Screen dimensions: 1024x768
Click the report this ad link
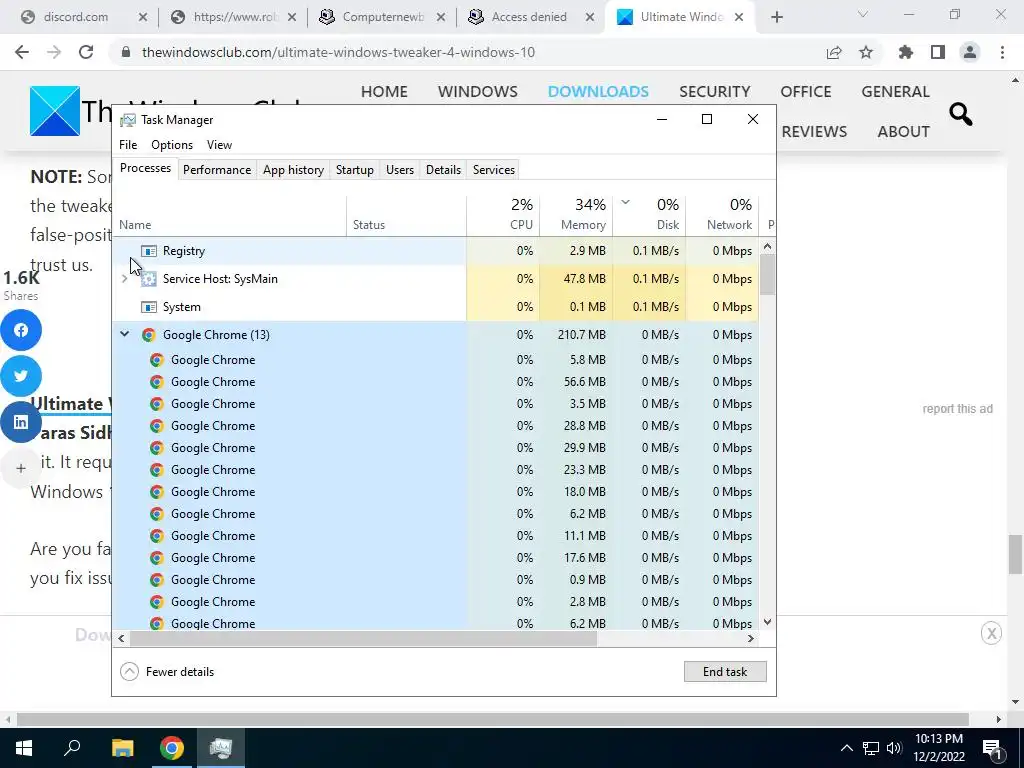pyautogui.click(x=957, y=409)
